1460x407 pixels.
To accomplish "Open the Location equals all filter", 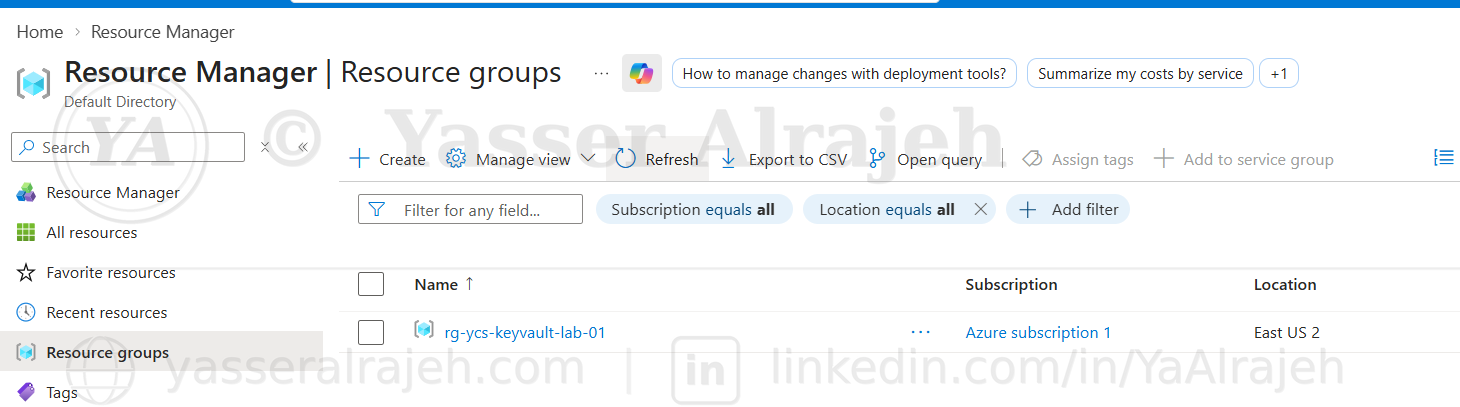I will point(887,209).
